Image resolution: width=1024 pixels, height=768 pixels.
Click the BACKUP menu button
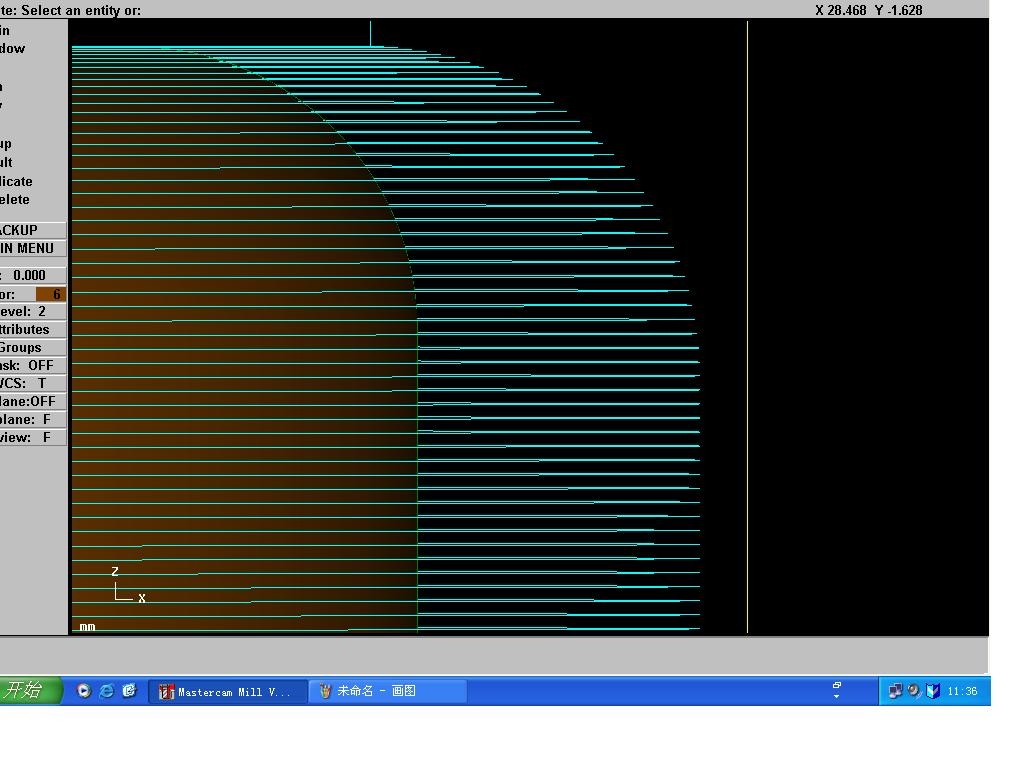pos(32,230)
